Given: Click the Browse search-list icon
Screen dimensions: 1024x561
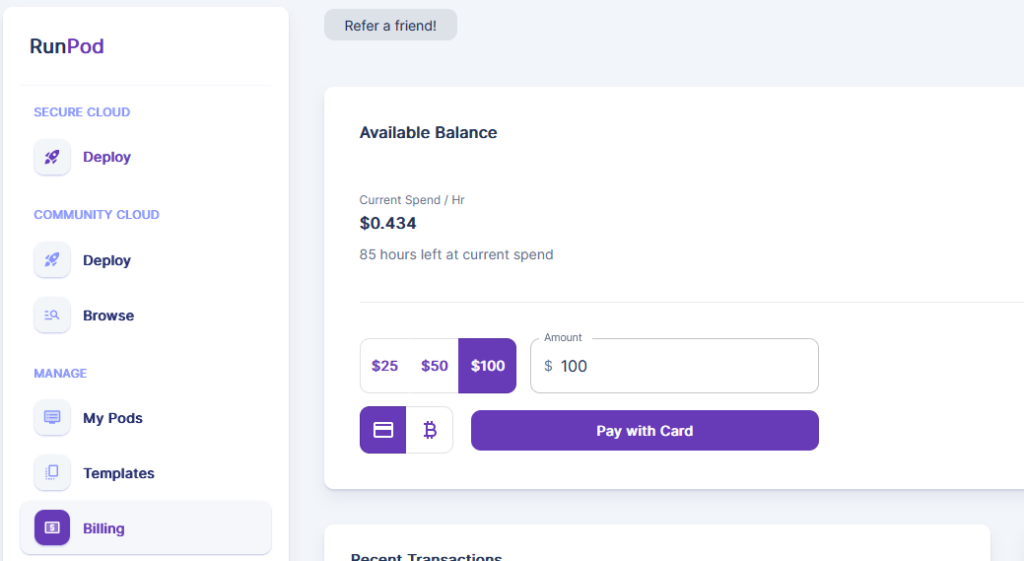Looking at the screenshot, I should tap(52, 315).
